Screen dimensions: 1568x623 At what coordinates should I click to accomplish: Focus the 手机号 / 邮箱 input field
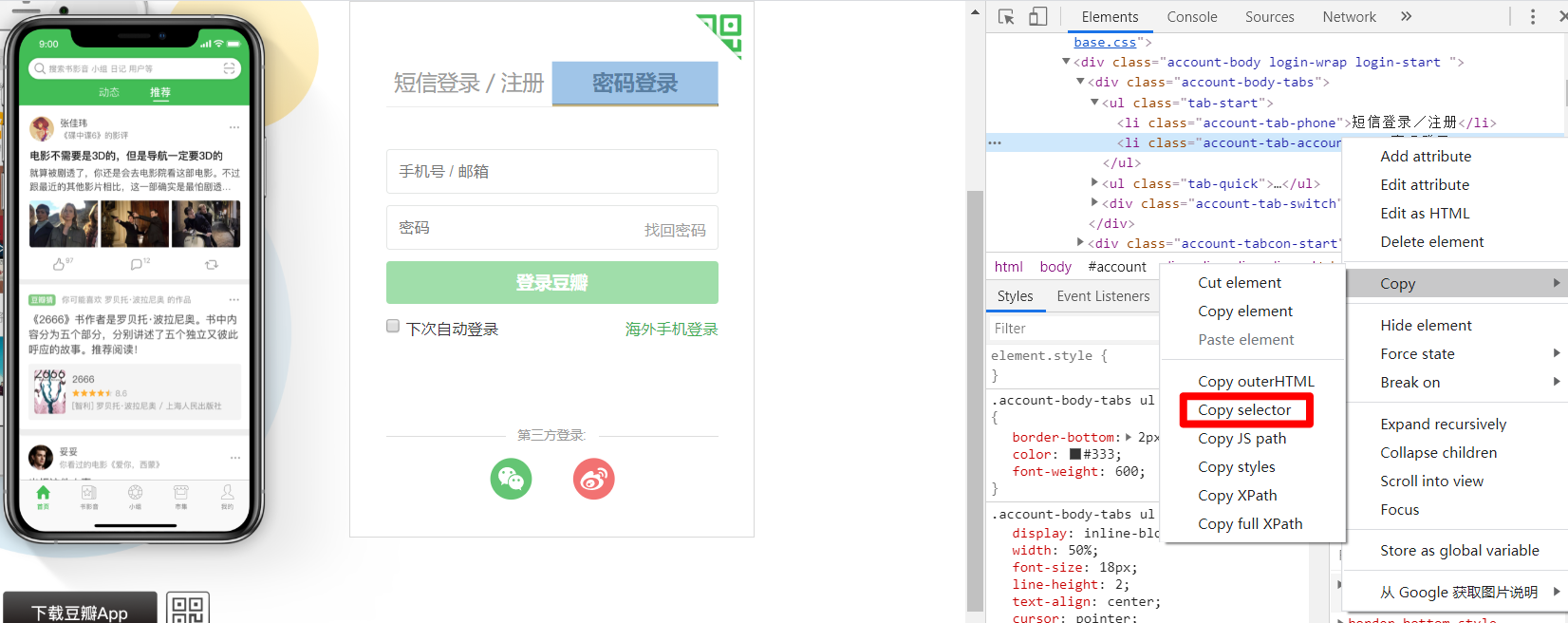(x=552, y=172)
